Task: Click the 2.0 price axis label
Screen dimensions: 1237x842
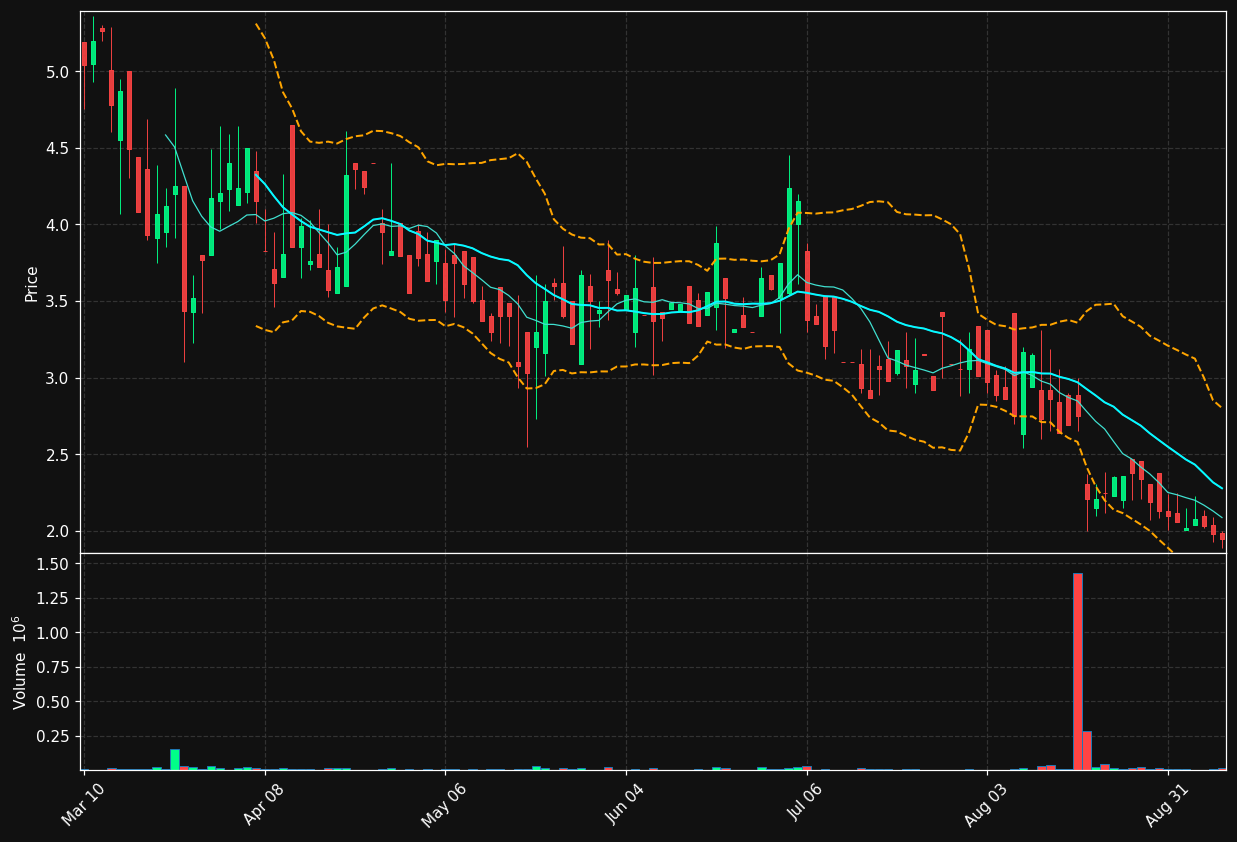Action: pyautogui.click(x=57, y=531)
